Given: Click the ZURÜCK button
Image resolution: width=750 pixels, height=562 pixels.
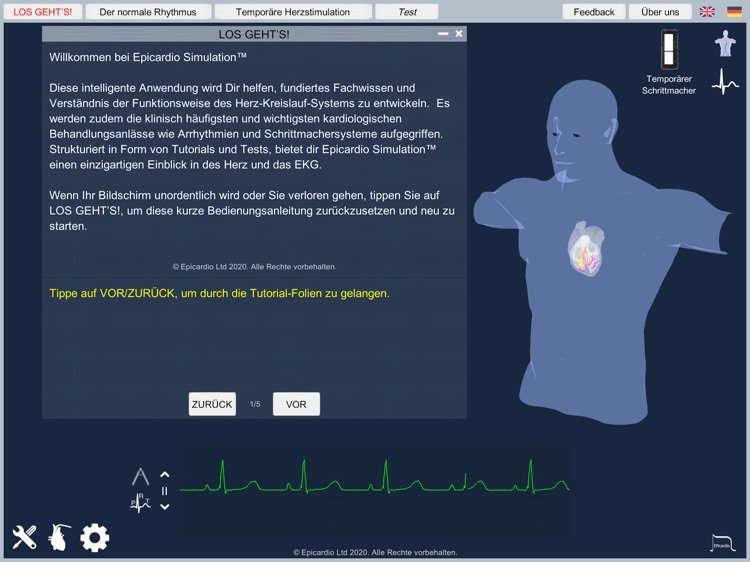Looking at the screenshot, I should click(212, 404).
